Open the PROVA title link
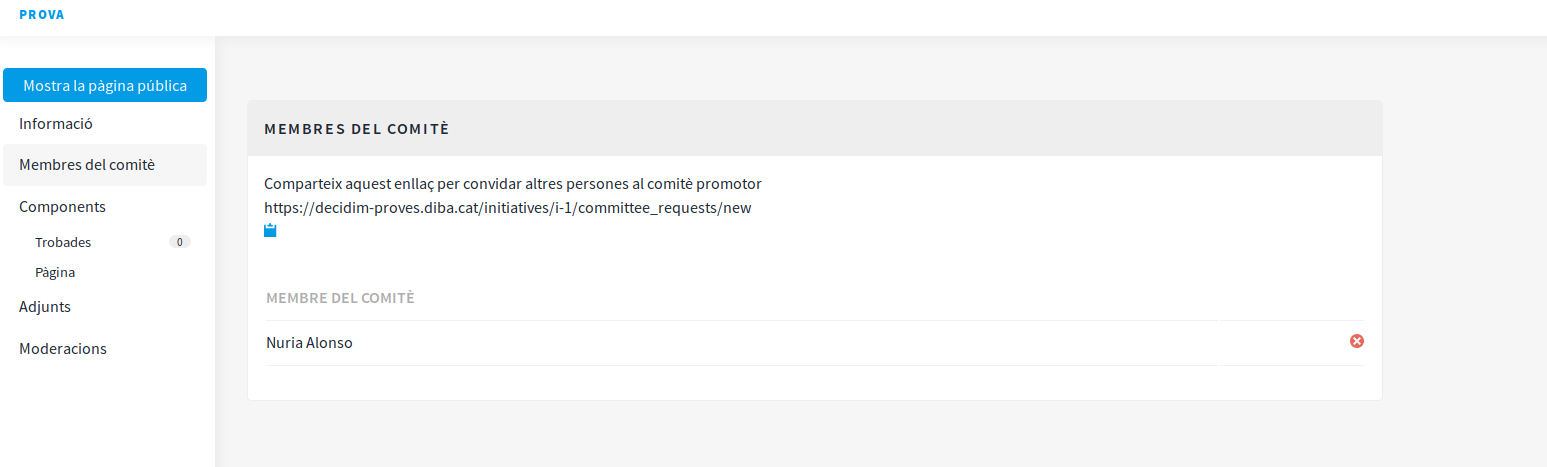The width and height of the screenshot is (1547, 467). (x=42, y=15)
